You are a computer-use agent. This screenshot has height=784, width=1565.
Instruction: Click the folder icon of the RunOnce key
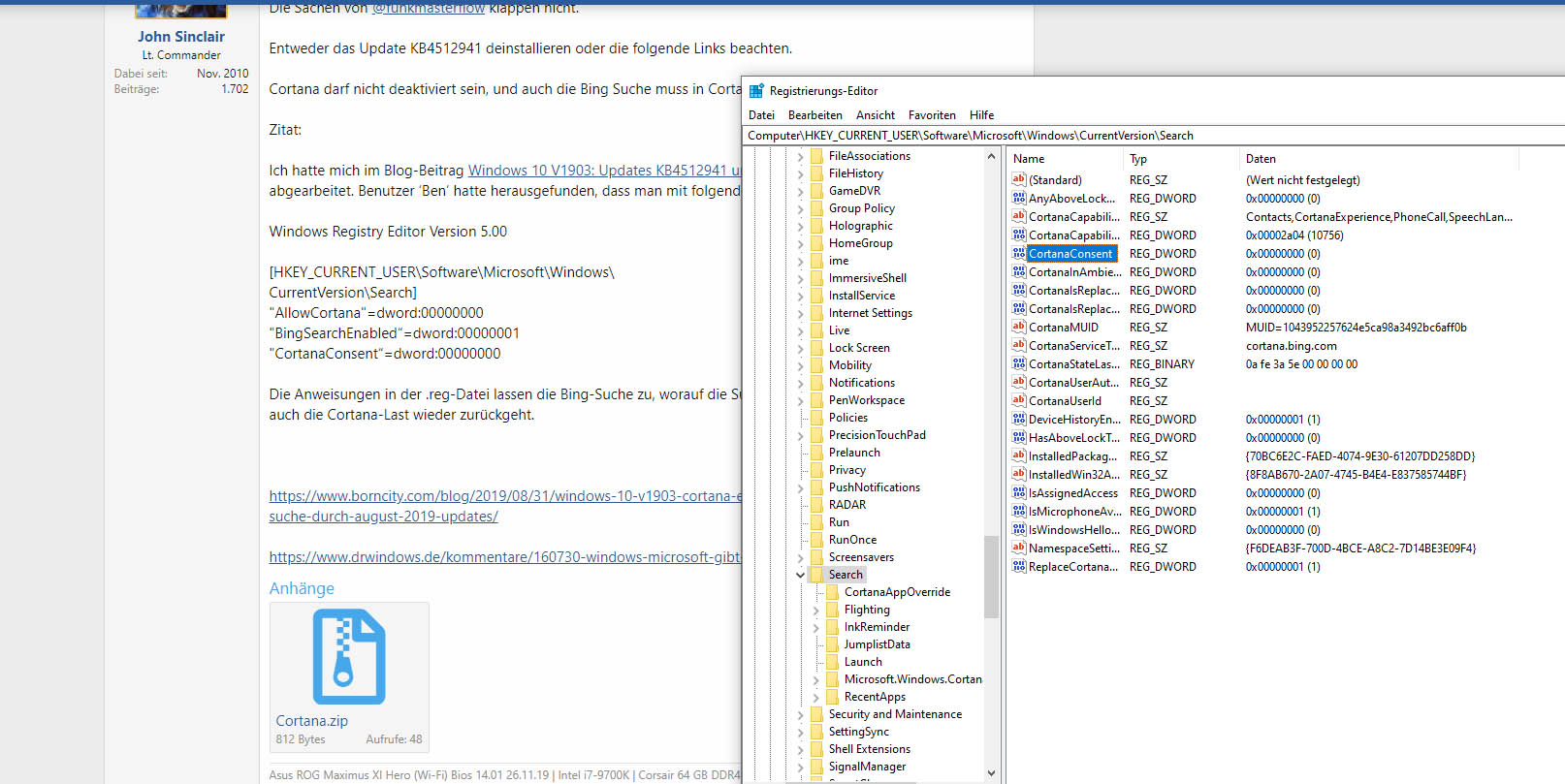point(816,540)
